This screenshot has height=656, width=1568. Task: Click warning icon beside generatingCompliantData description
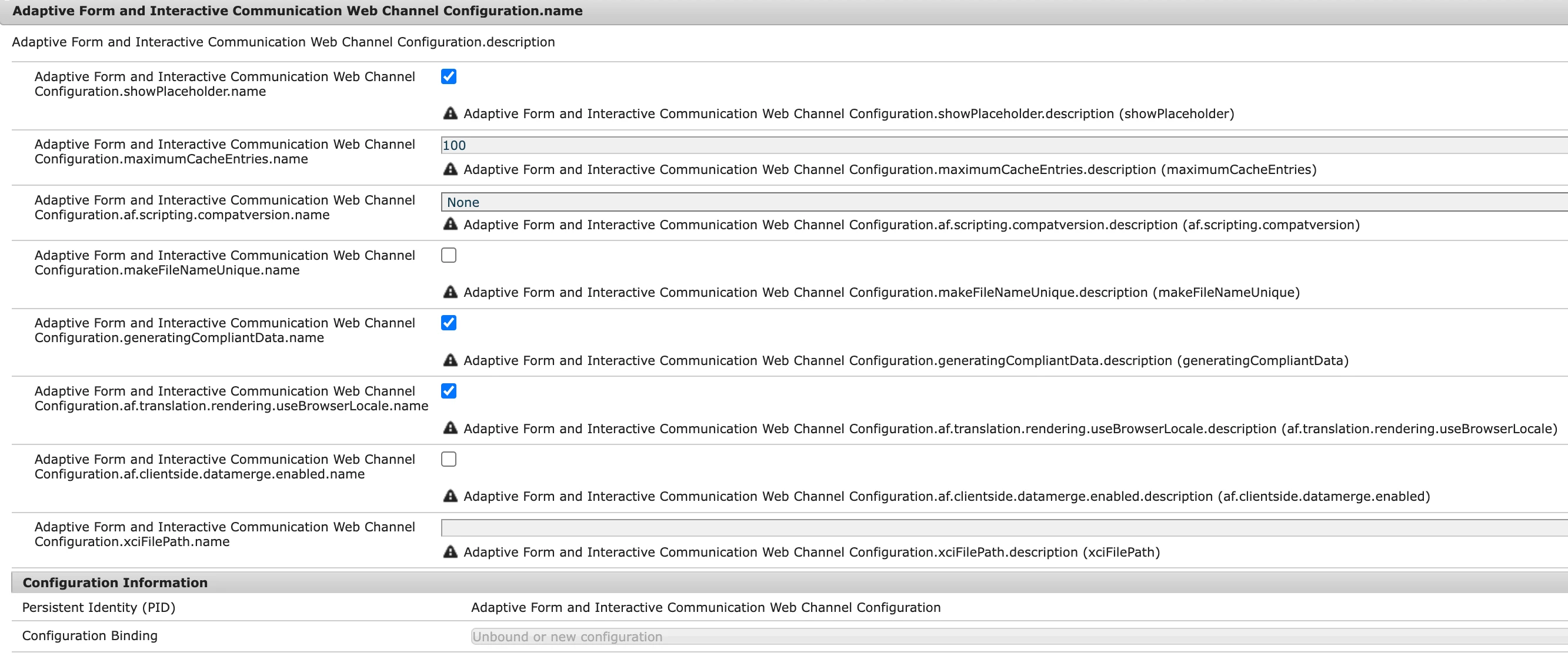[x=450, y=360]
